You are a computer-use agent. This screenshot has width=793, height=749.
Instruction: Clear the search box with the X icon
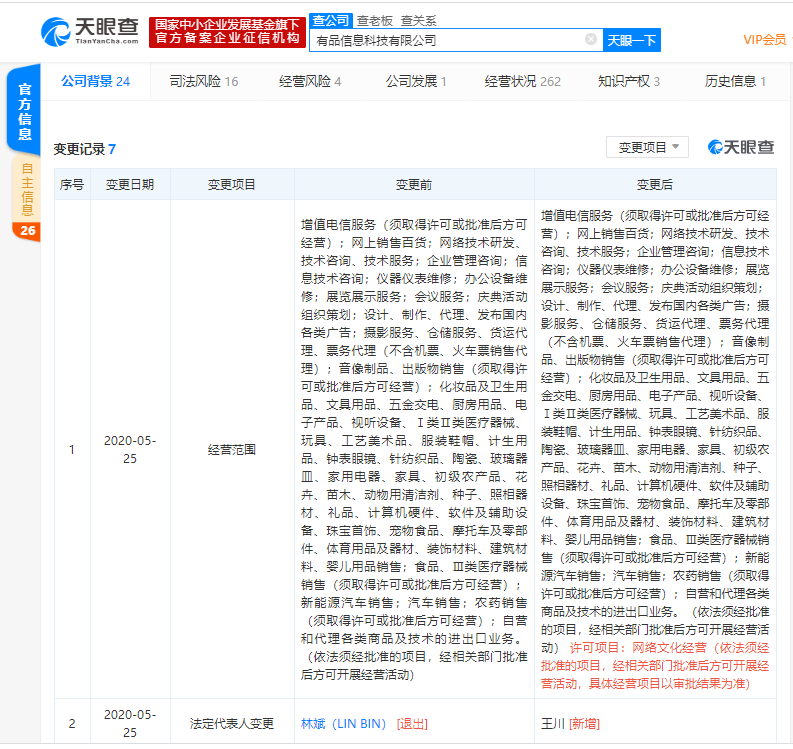[590, 40]
